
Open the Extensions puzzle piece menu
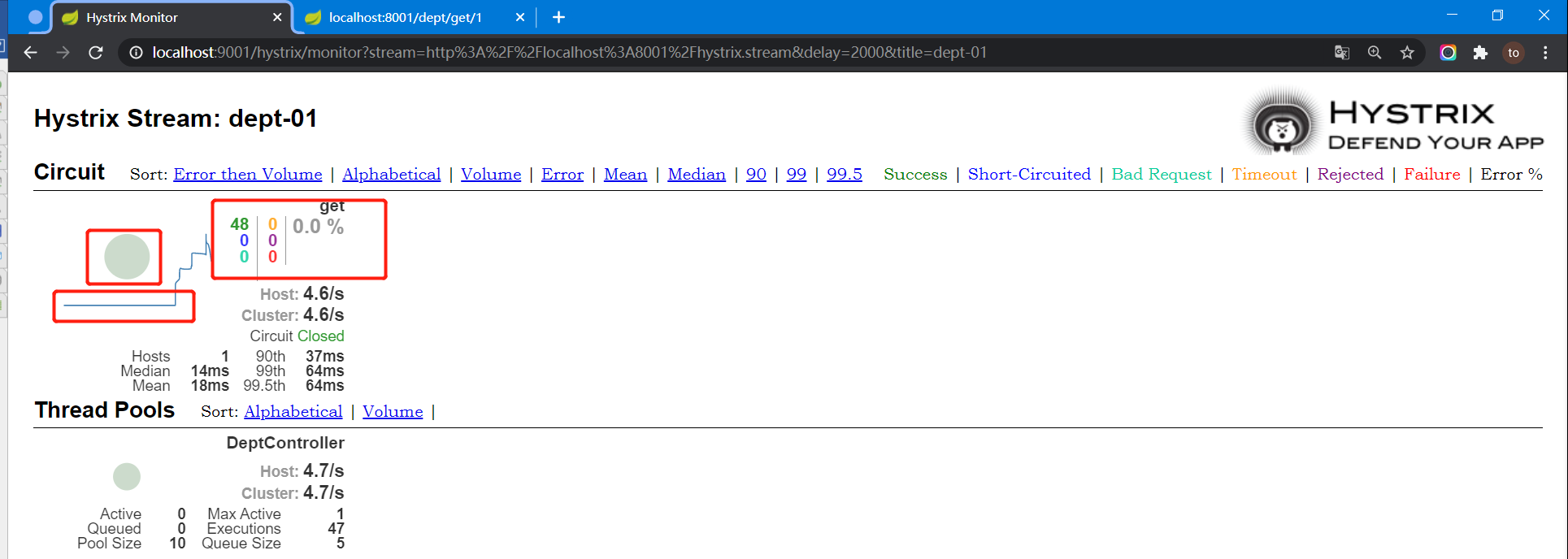1480,52
